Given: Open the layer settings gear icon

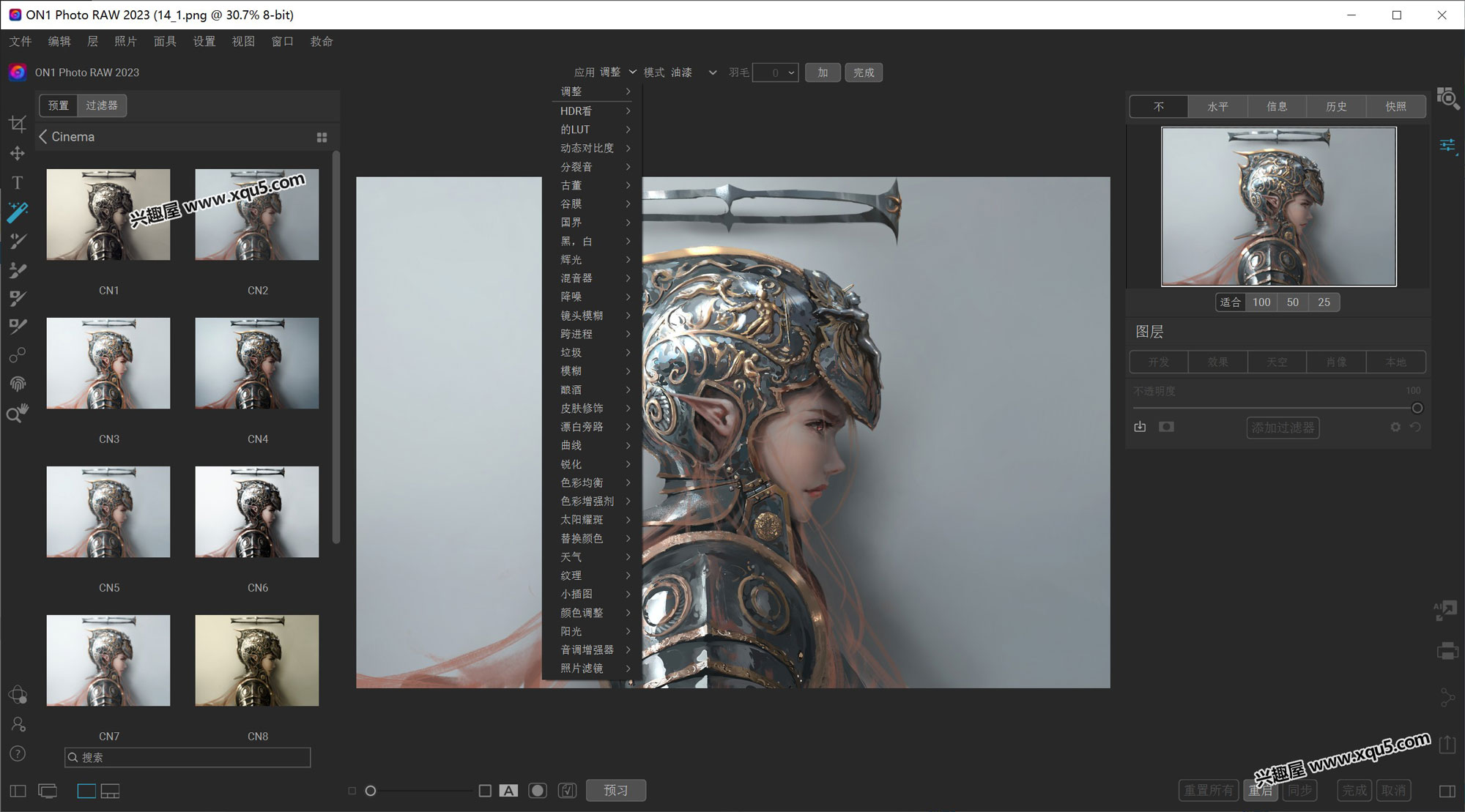Looking at the screenshot, I should click(x=1395, y=427).
